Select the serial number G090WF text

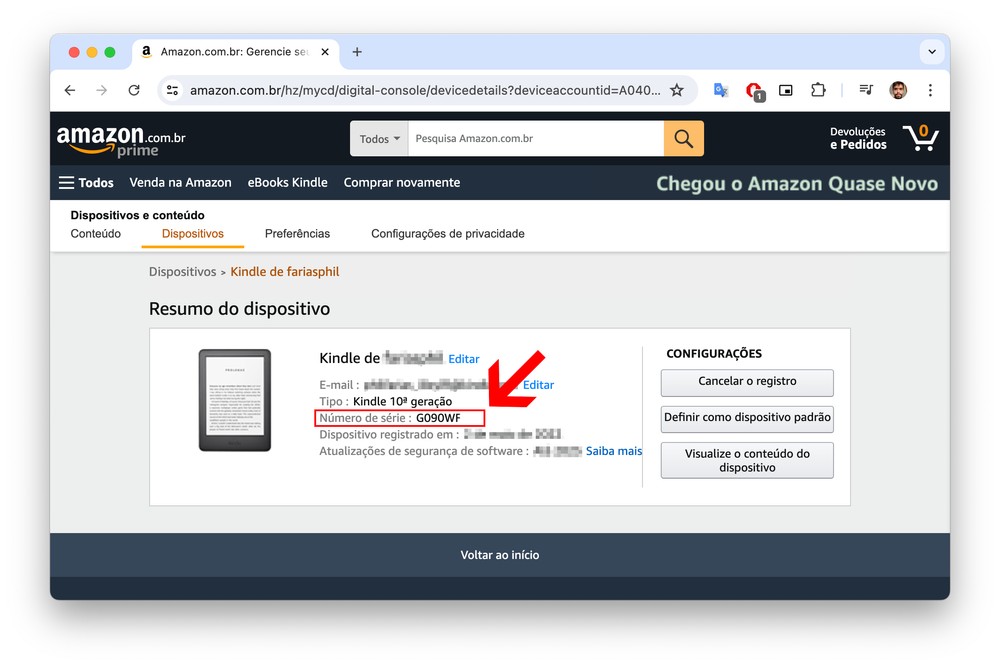click(x=438, y=418)
